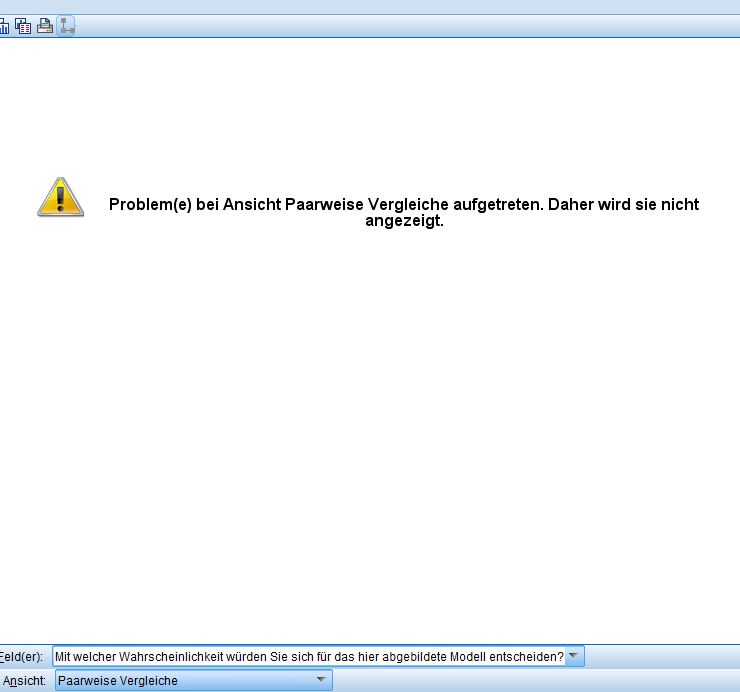Open the Feld(er) dropdown arrow
Image resolution: width=740 pixels, height=692 pixels.
click(x=574, y=656)
